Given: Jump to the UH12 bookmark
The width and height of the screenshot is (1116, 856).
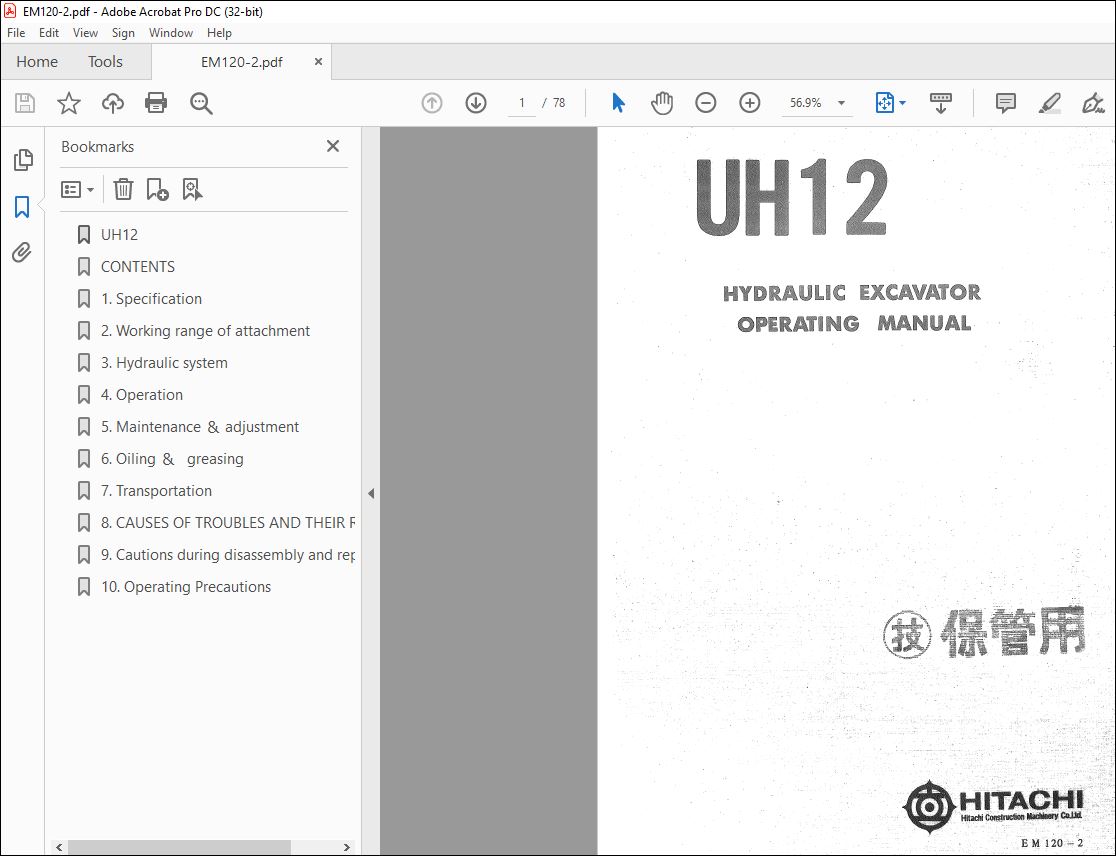Looking at the screenshot, I should [x=120, y=235].
